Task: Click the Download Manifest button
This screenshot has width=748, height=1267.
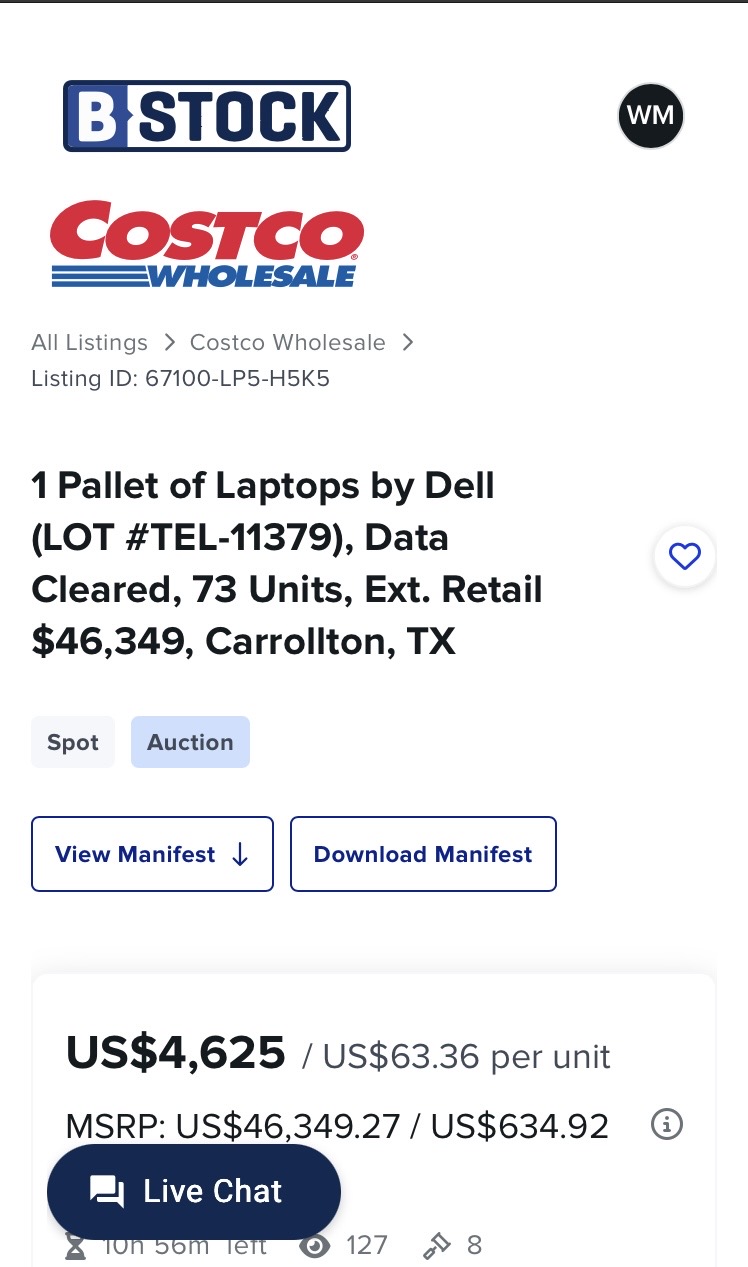Action: pos(423,854)
